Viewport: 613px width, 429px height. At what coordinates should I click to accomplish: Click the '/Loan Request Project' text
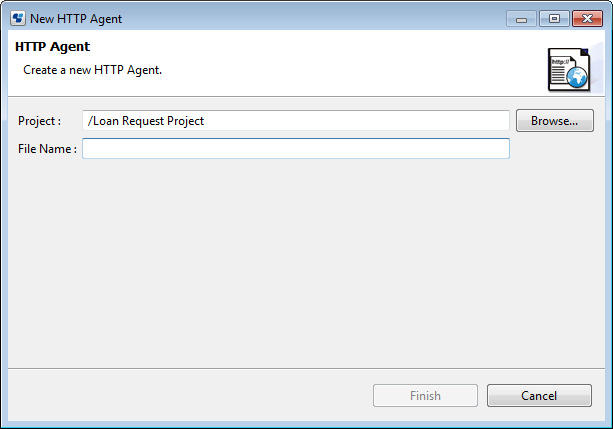coord(146,121)
